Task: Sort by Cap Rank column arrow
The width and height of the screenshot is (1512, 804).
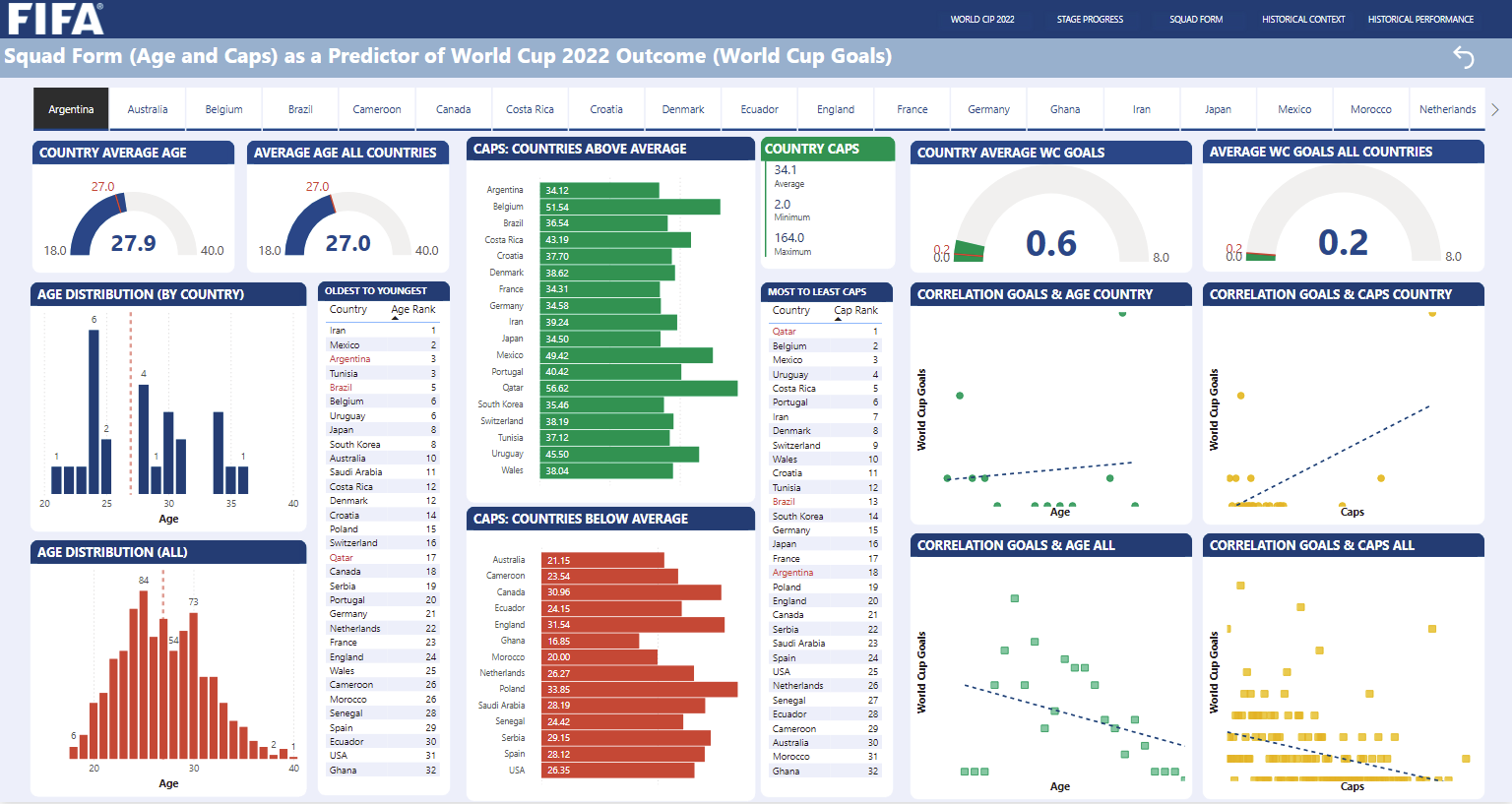Action: (x=839, y=319)
